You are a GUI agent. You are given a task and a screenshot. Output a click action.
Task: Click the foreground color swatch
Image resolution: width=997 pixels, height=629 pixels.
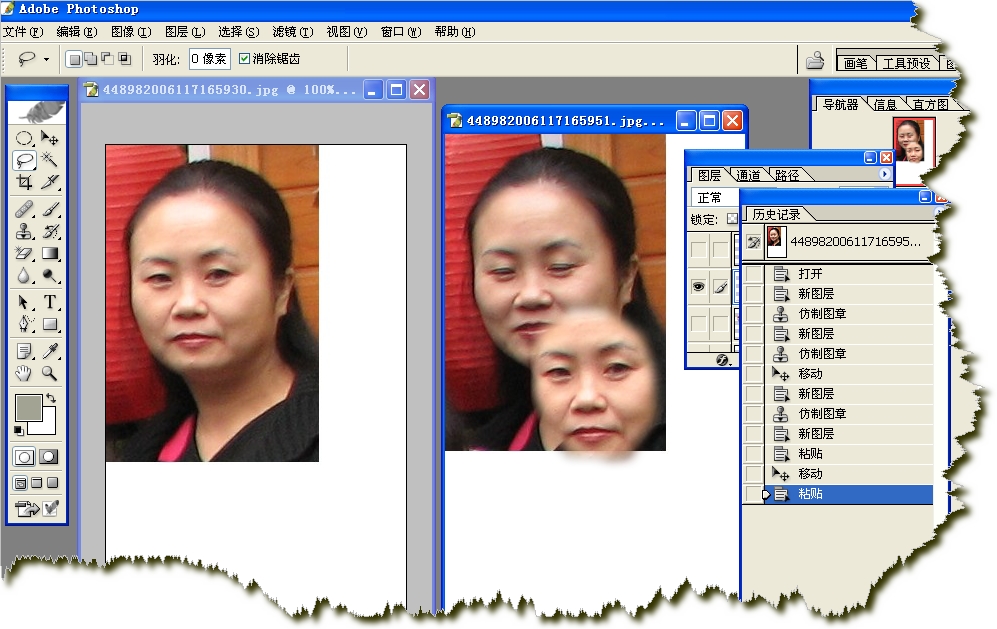tap(27, 407)
